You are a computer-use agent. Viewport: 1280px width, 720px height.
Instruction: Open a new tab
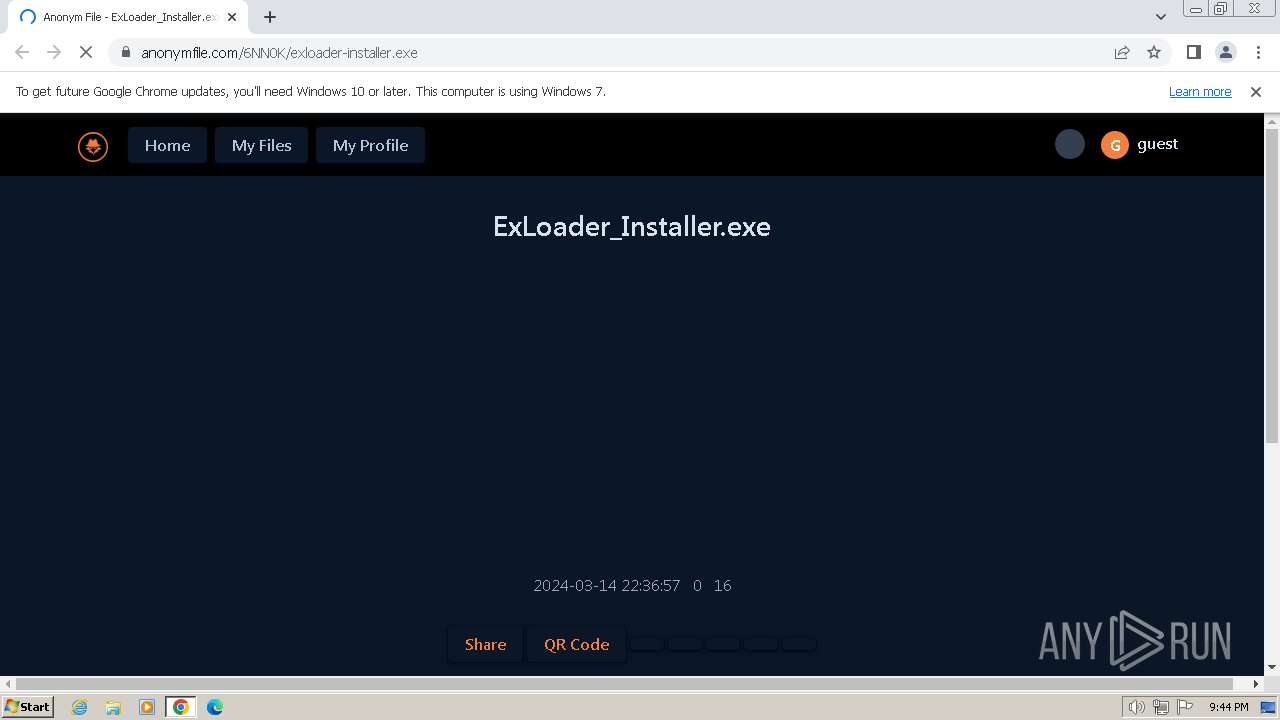[270, 17]
